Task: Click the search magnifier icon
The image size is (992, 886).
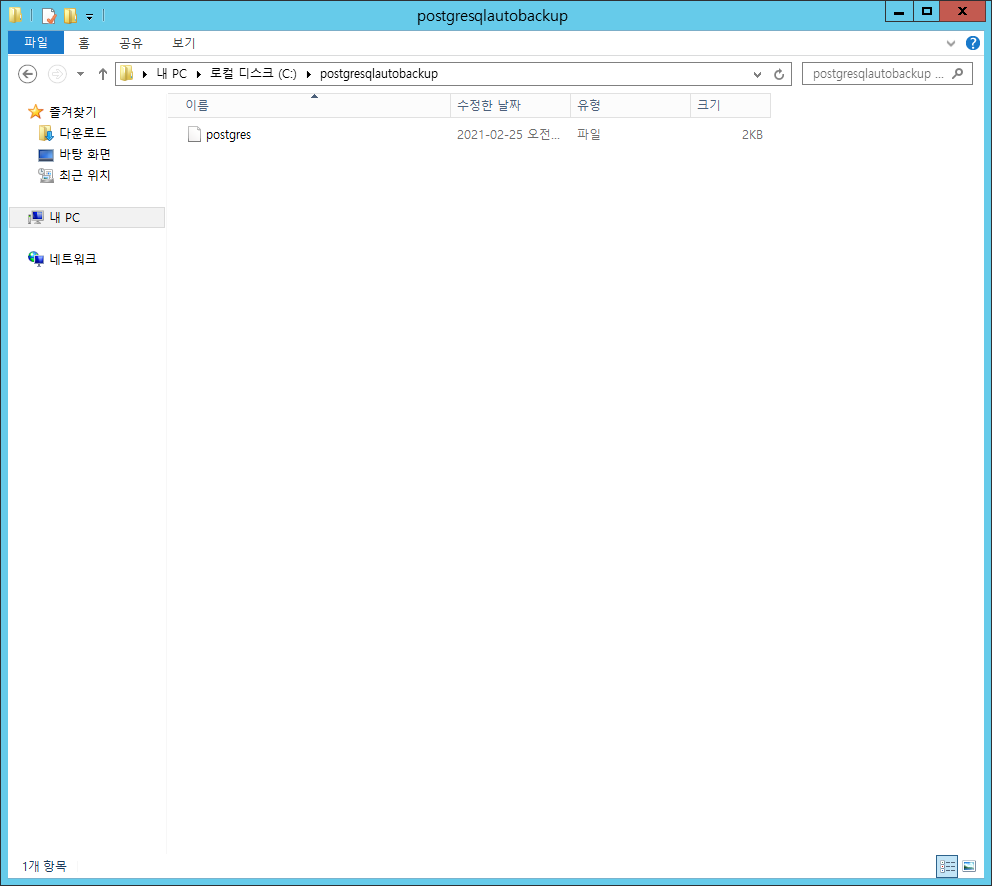Action: (958, 73)
